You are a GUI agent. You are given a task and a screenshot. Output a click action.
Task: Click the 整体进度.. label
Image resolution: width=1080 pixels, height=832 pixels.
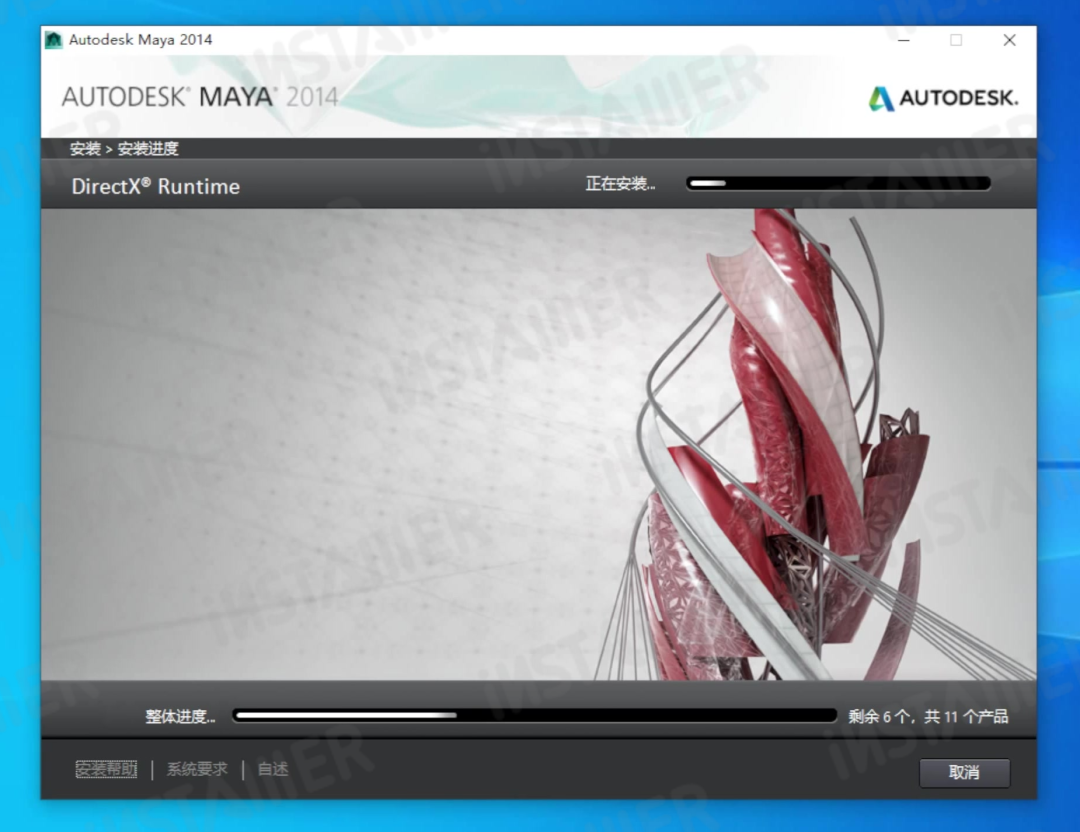180,716
